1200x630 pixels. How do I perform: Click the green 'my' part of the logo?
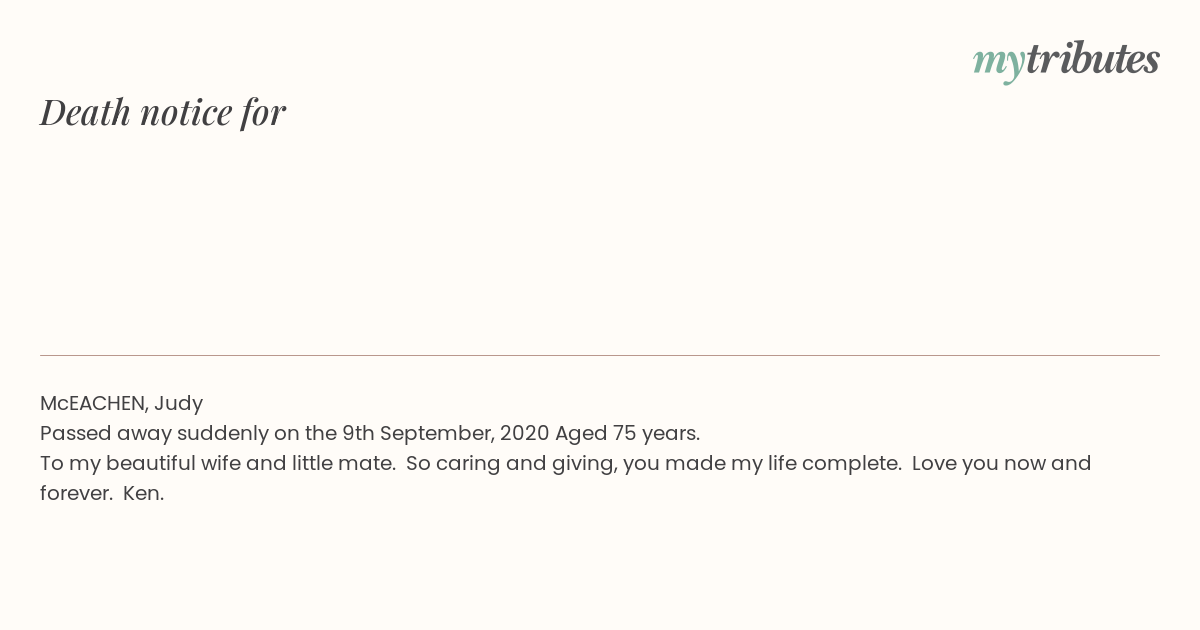999,63
